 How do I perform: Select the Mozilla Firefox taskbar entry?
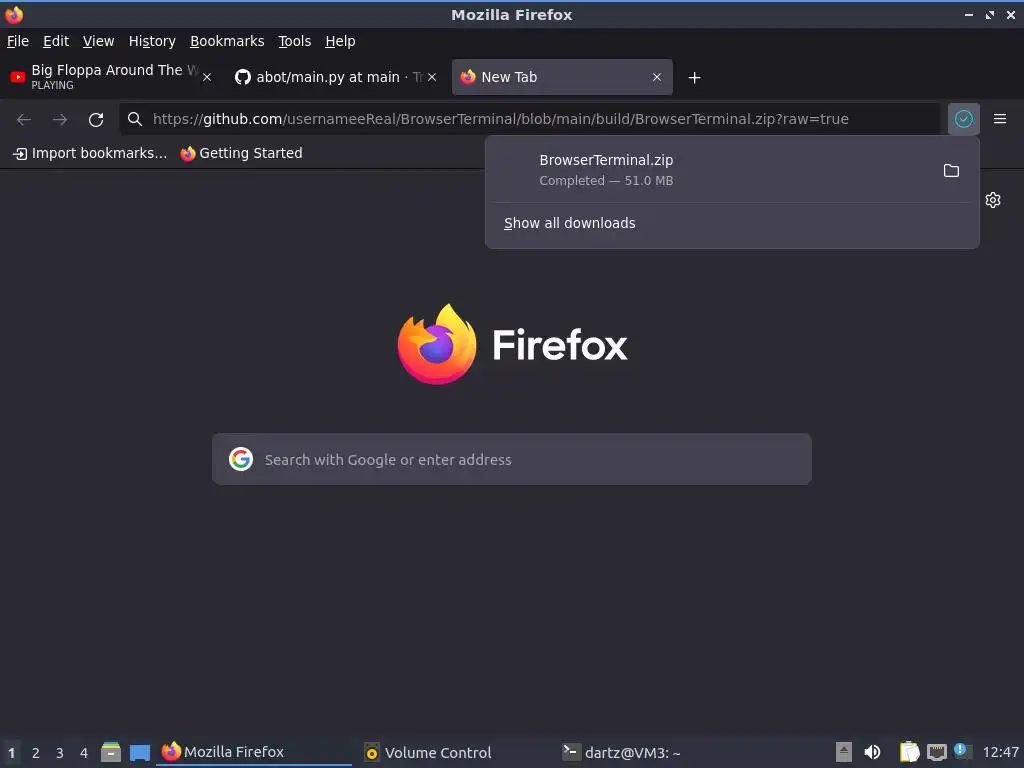[x=255, y=752]
